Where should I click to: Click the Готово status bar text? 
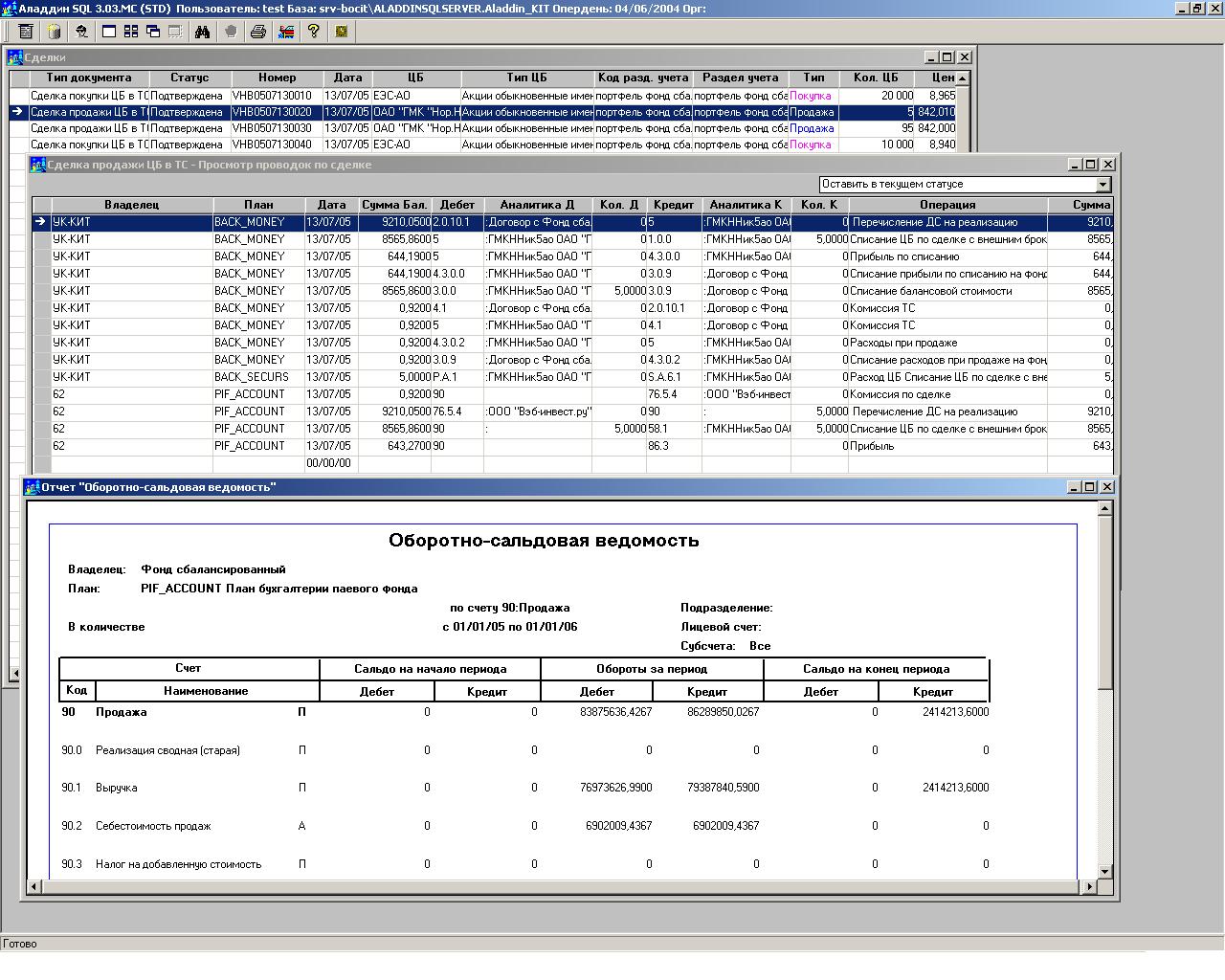20,944
